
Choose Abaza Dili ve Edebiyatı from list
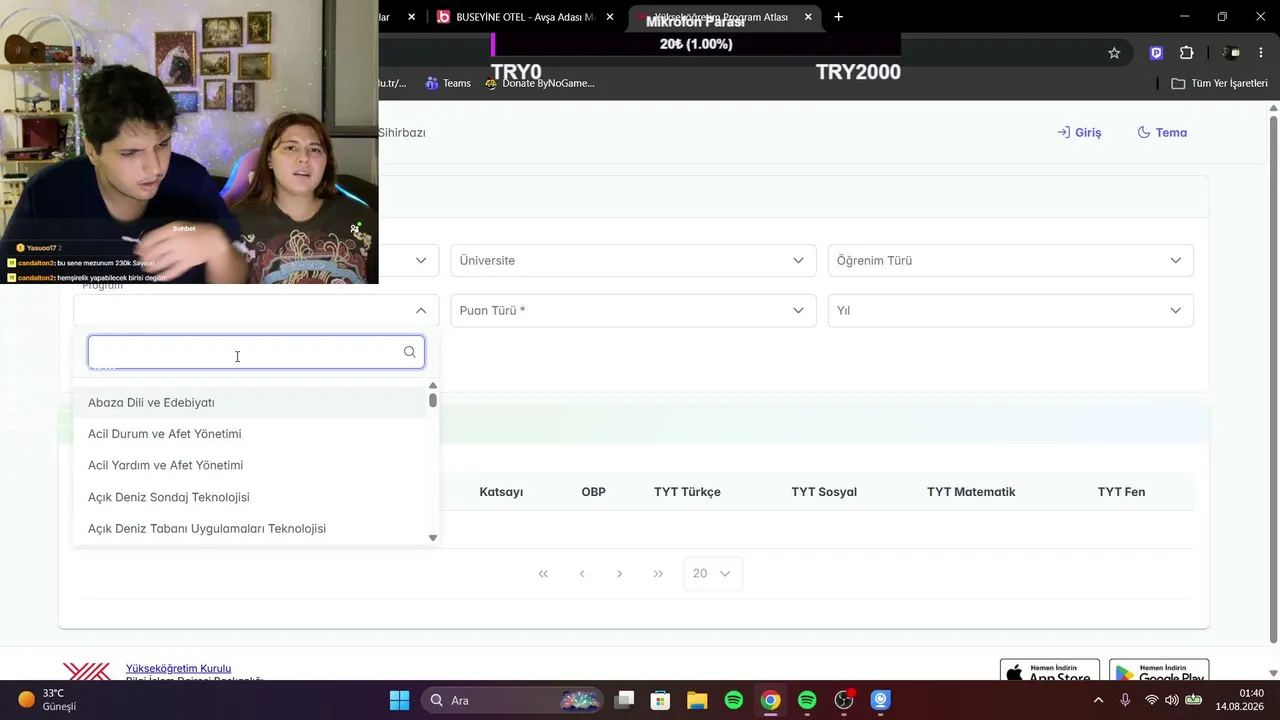(x=250, y=402)
